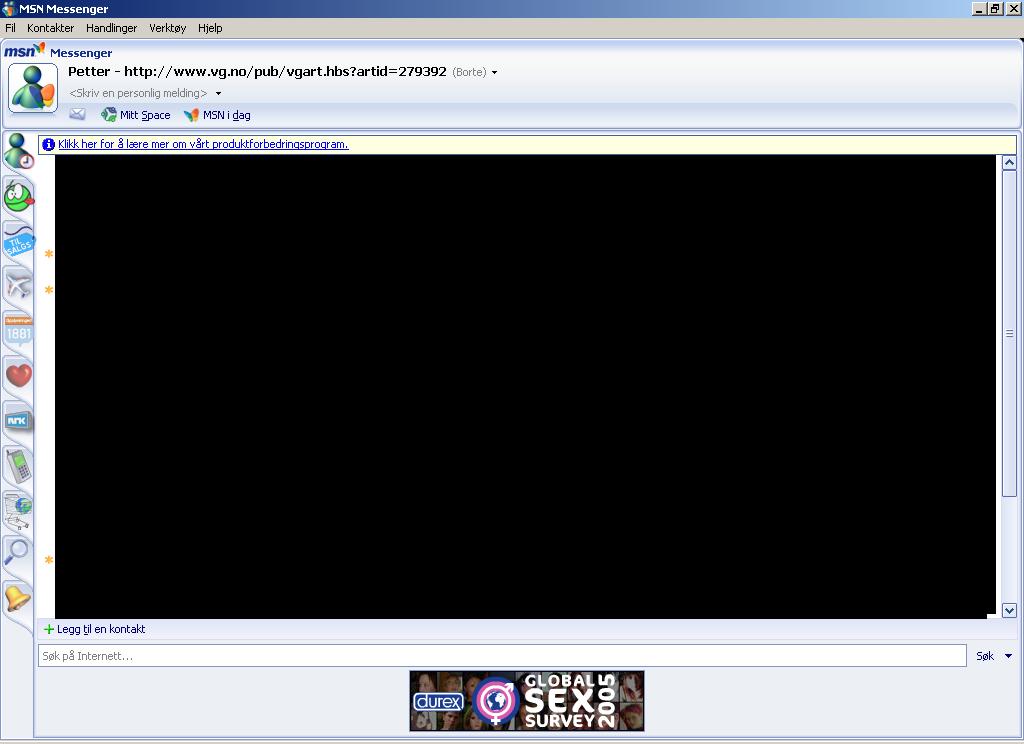The height and width of the screenshot is (744, 1024).
Task: Click the MSN butterfly logo
Action: (25, 51)
